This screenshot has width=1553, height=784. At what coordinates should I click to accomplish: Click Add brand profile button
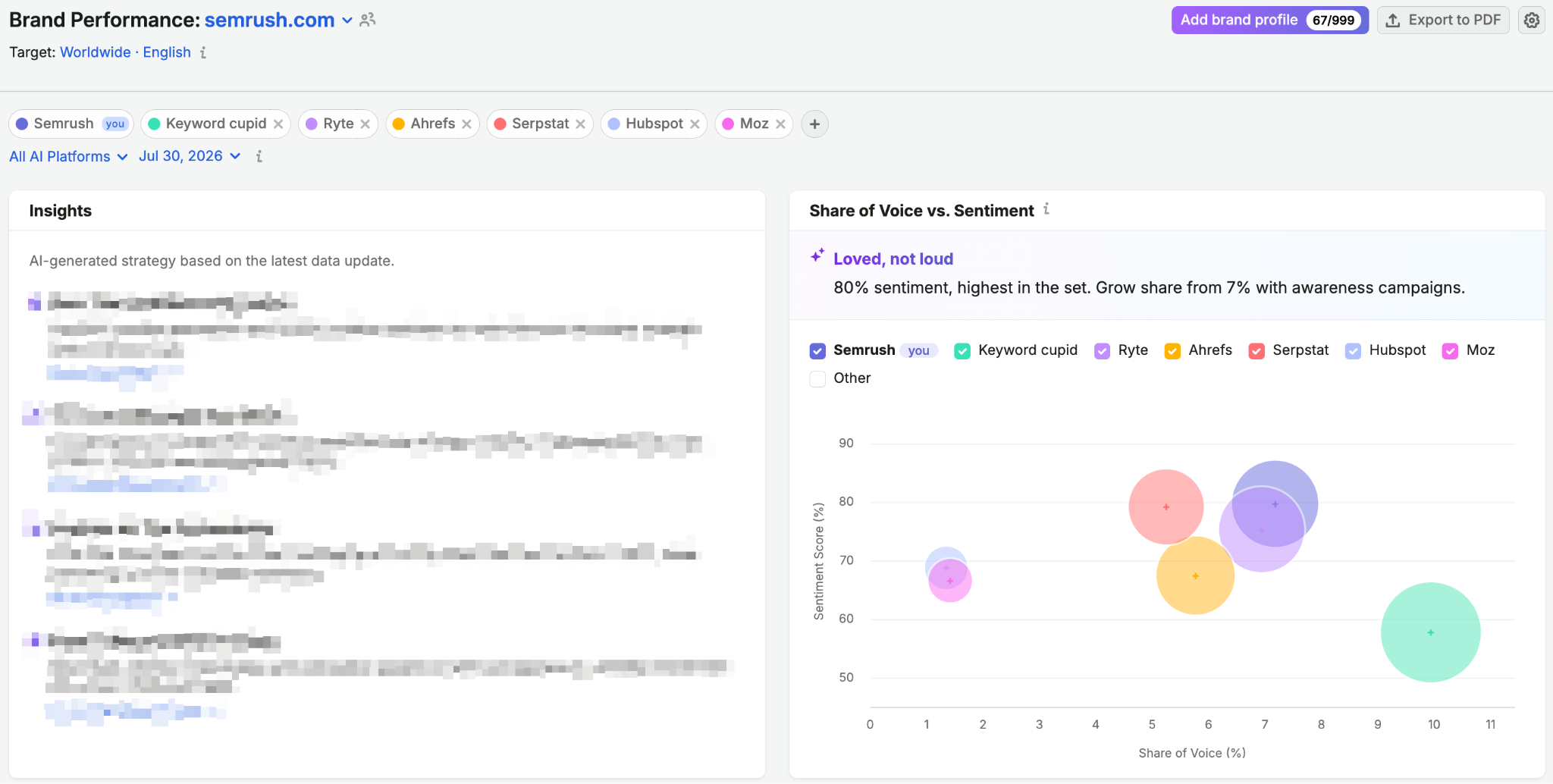point(1269,20)
